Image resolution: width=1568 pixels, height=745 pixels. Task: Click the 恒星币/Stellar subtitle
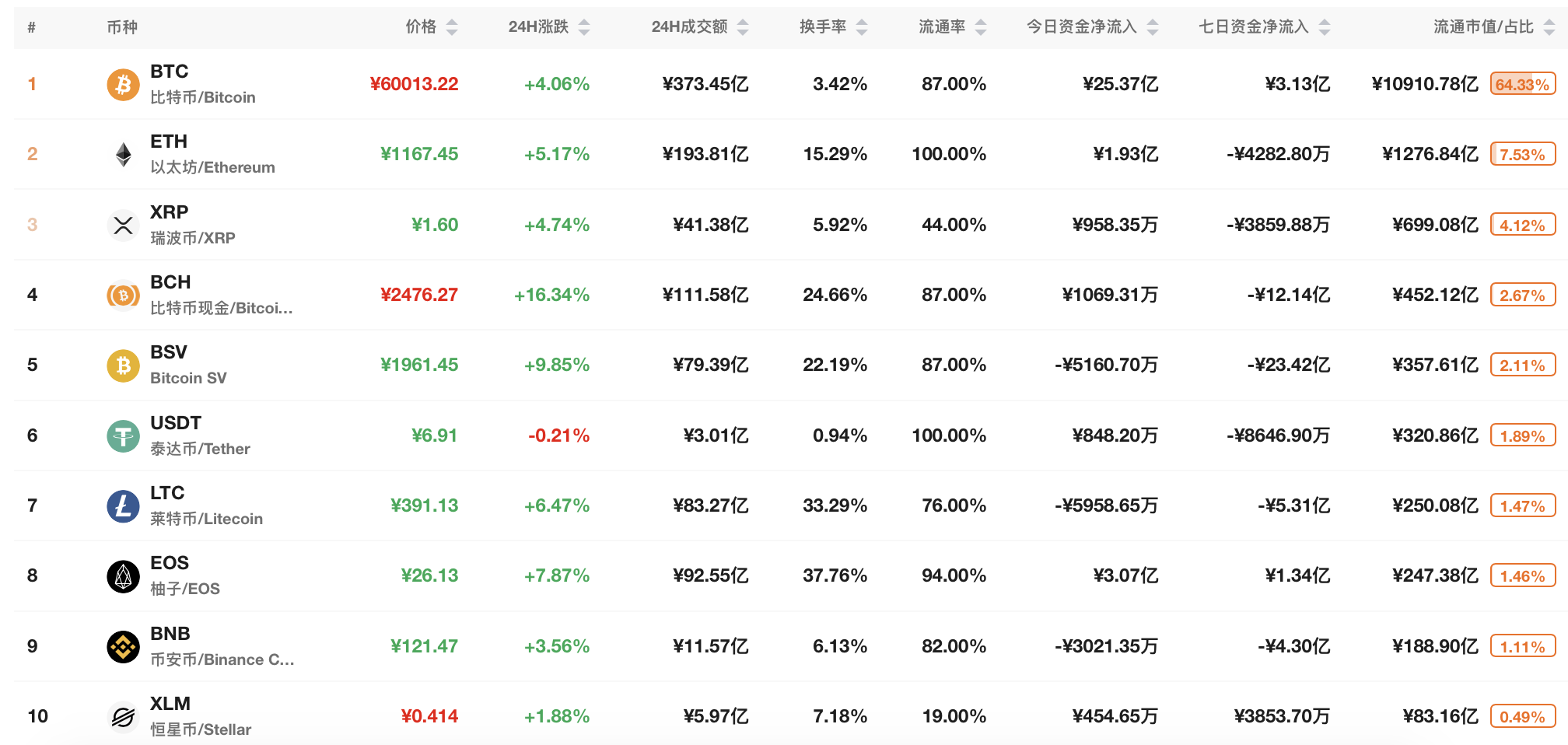(201, 729)
